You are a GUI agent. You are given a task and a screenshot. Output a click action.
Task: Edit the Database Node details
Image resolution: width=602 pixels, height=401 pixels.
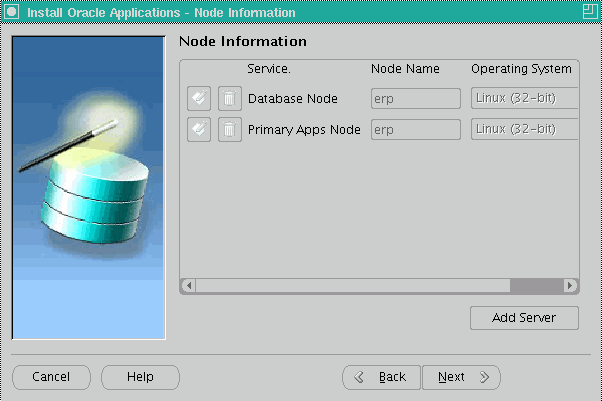point(199,98)
